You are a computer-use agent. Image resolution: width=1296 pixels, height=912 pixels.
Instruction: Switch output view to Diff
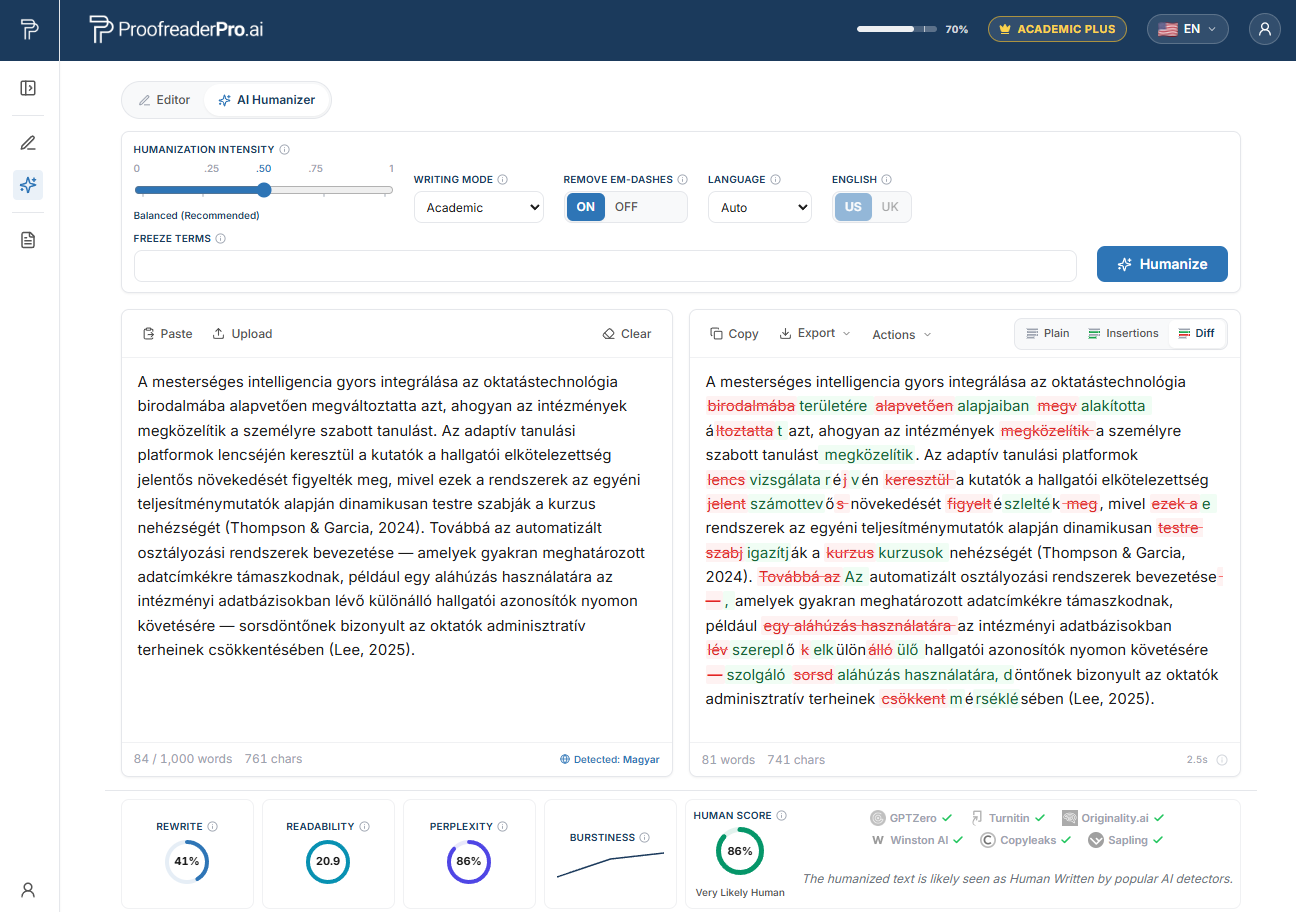tap(1197, 333)
